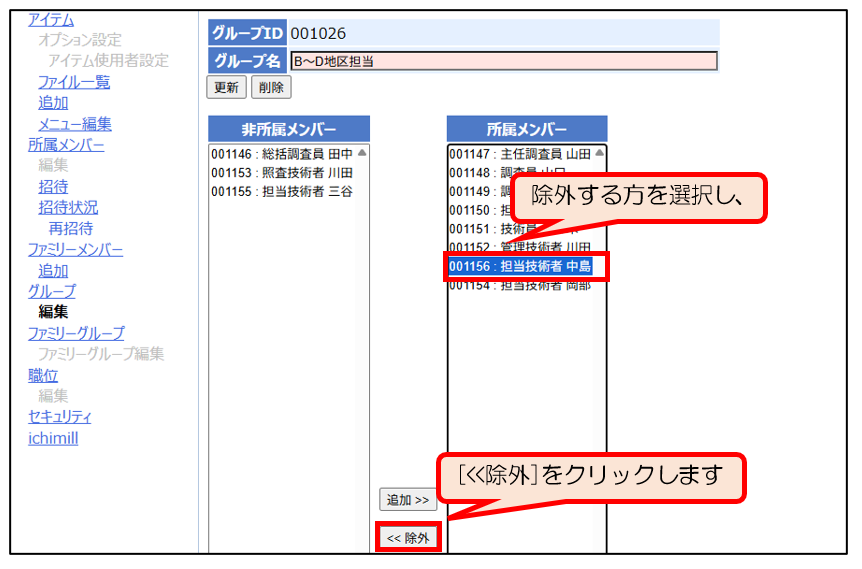Select 001146 総括調査員 田中 in non-members
This screenshot has height=569, width=862.
click(x=281, y=154)
